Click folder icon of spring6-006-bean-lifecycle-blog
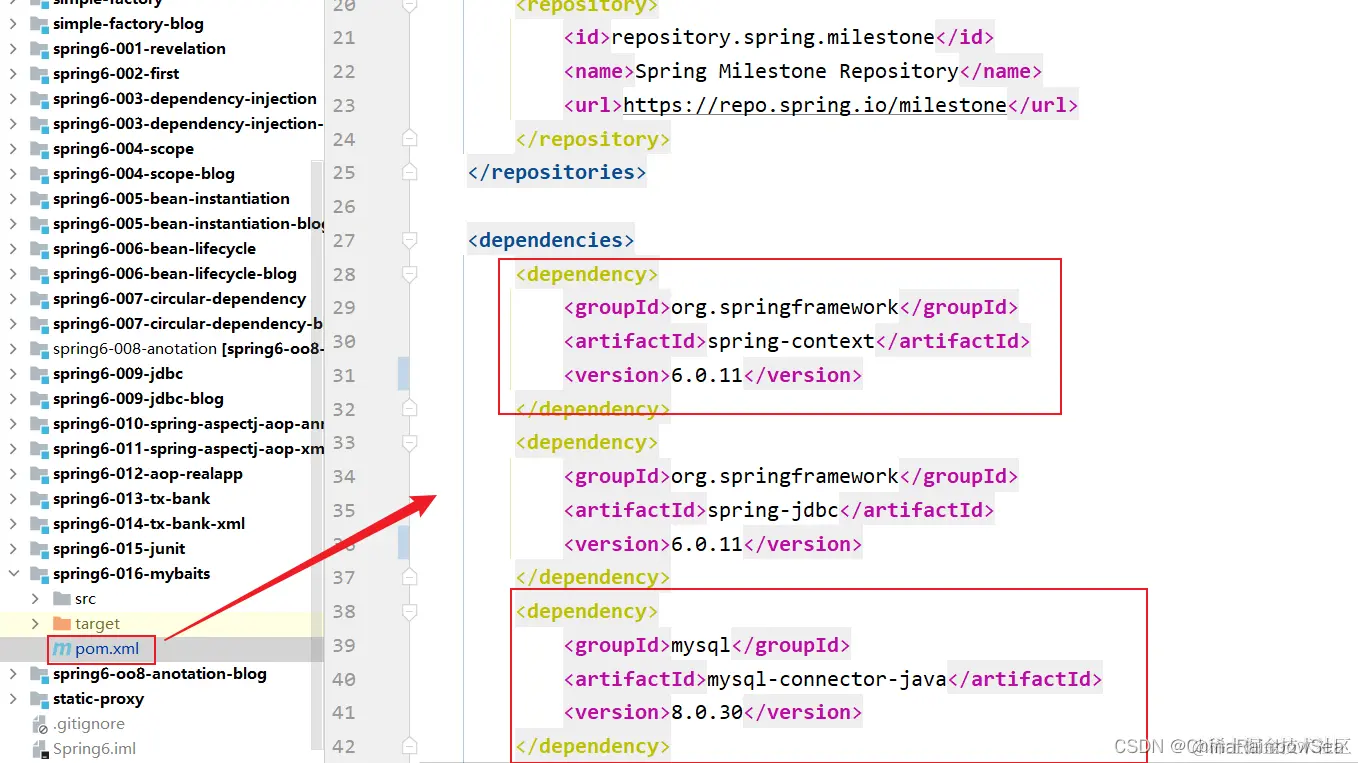This screenshot has height=763, width=1358. 39,273
